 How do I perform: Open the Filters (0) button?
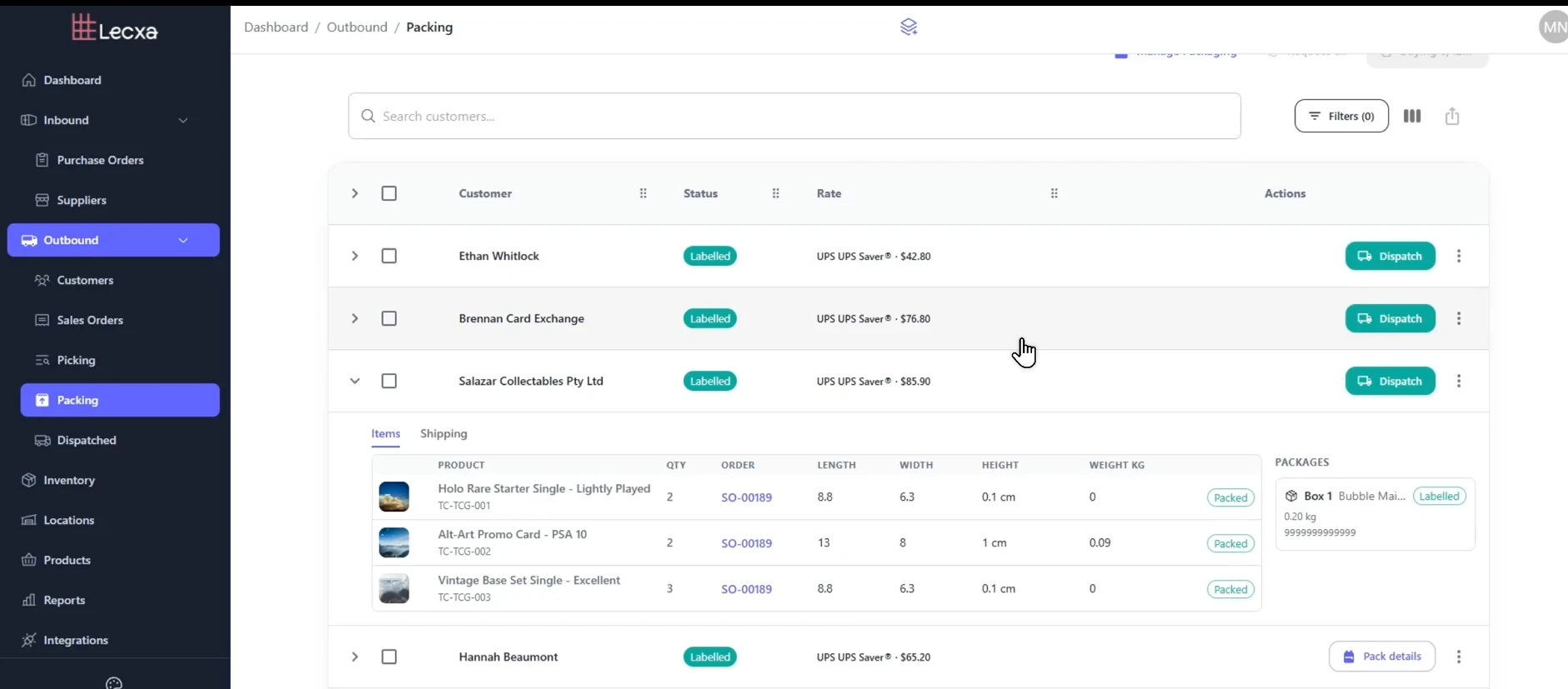[x=1341, y=116]
